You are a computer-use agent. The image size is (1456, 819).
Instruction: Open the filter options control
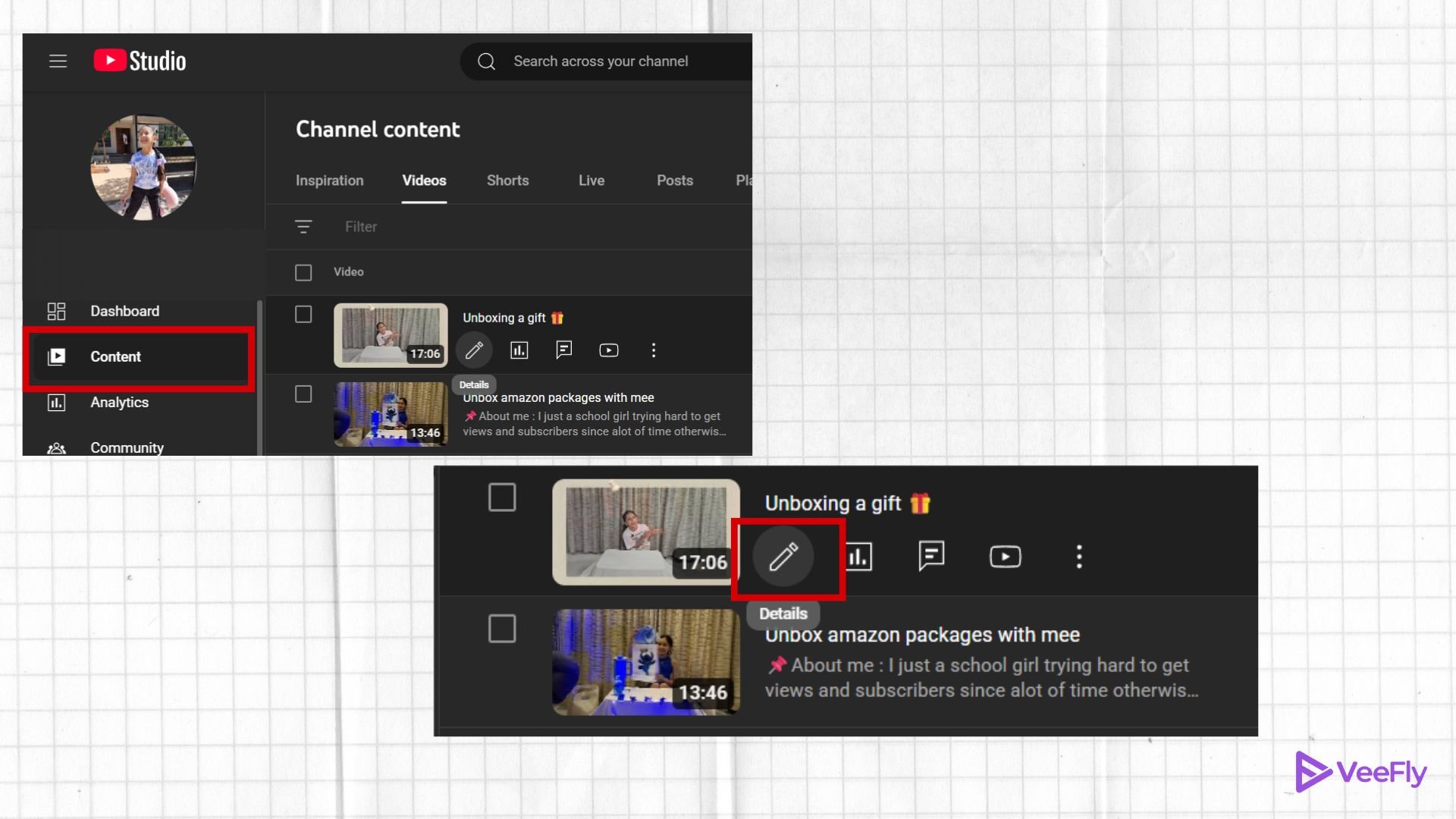tap(303, 226)
